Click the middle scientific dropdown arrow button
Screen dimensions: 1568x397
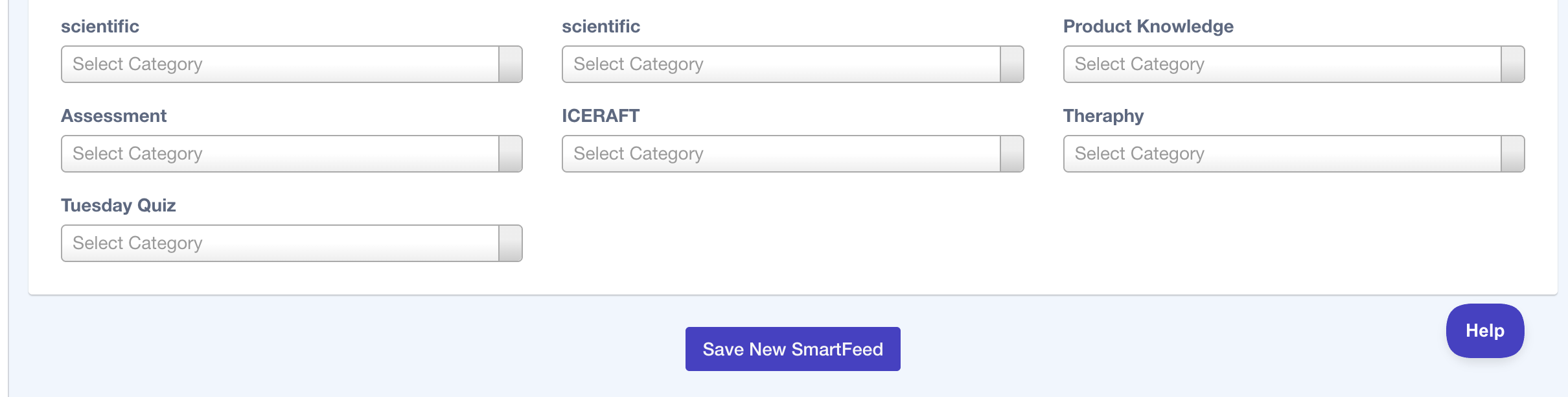pyautogui.click(x=1011, y=64)
